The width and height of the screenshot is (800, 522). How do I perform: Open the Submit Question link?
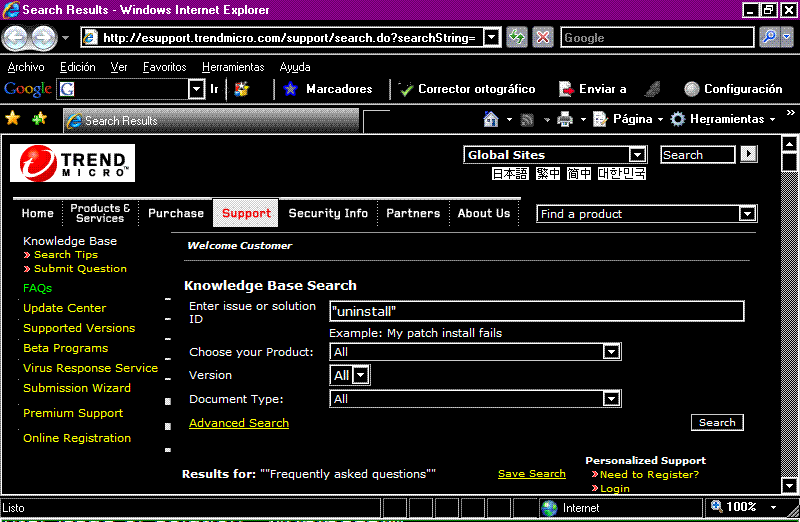point(80,268)
